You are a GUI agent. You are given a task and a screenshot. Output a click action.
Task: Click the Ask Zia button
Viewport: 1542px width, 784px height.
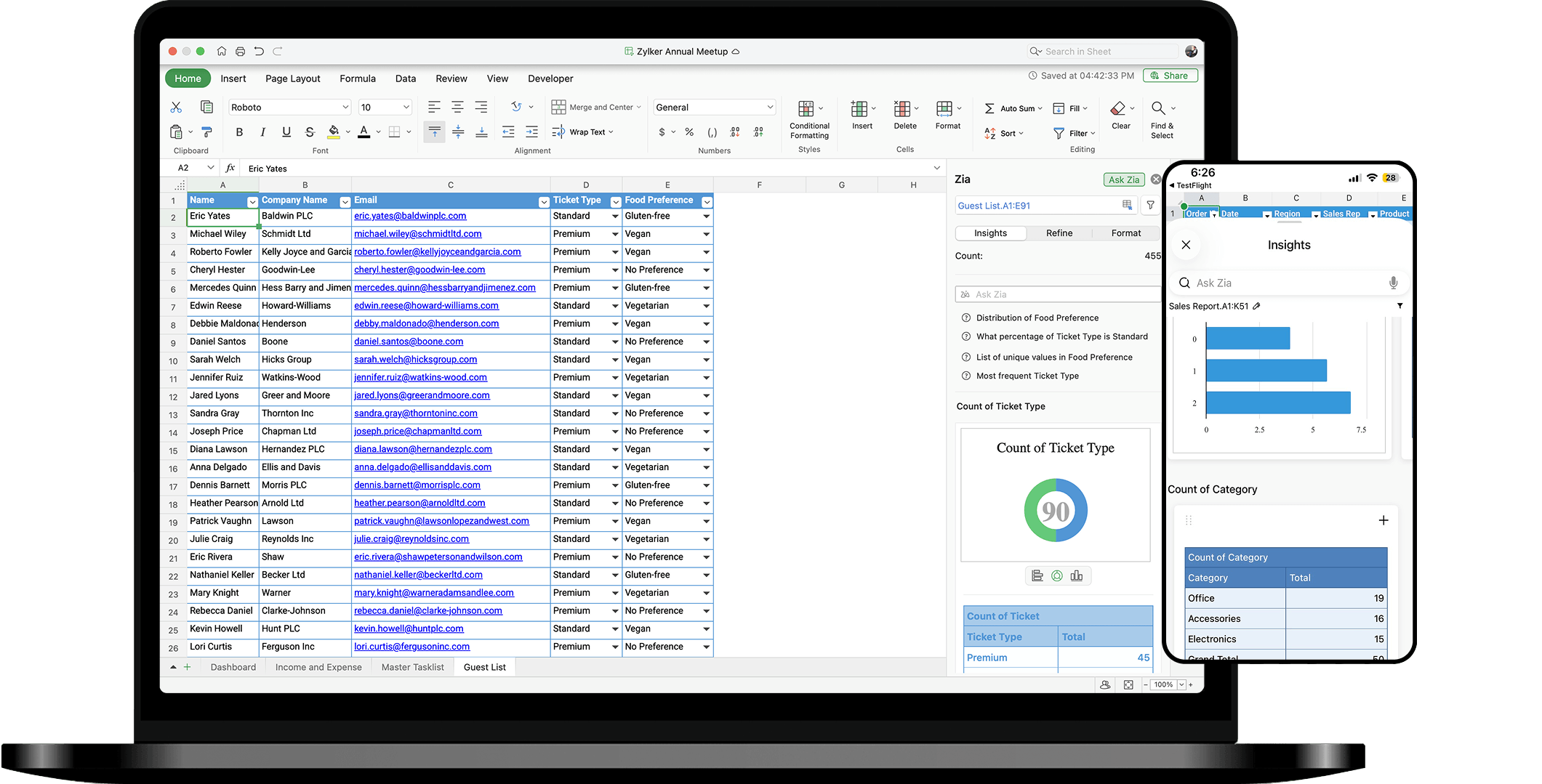click(x=1124, y=179)
